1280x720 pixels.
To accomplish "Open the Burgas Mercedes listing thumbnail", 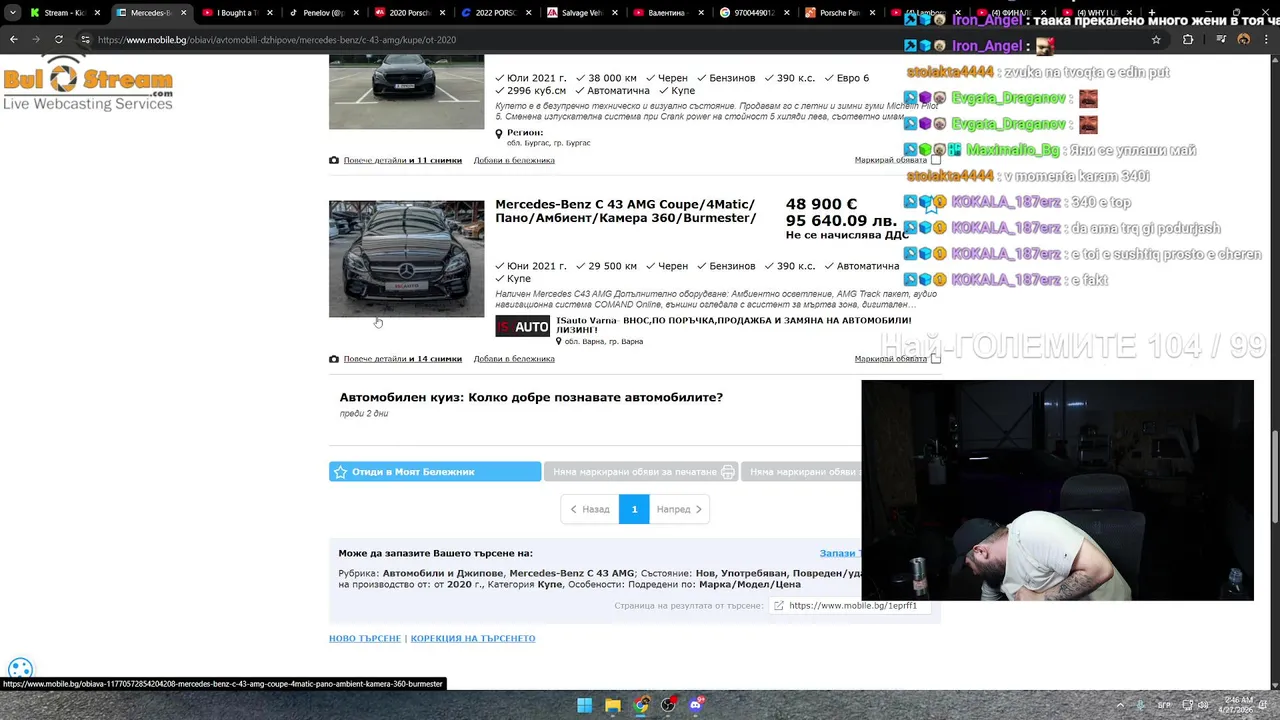I will [406, 92].
